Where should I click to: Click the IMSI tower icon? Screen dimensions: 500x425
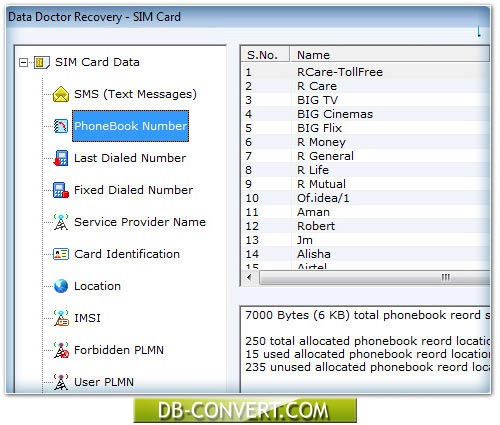tap(61, 318)
